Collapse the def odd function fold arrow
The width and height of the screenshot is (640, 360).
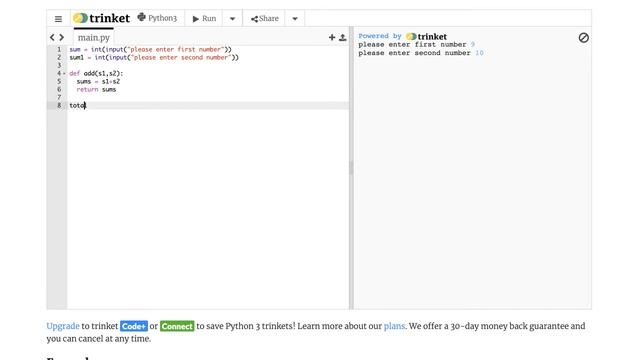(64, 73)
